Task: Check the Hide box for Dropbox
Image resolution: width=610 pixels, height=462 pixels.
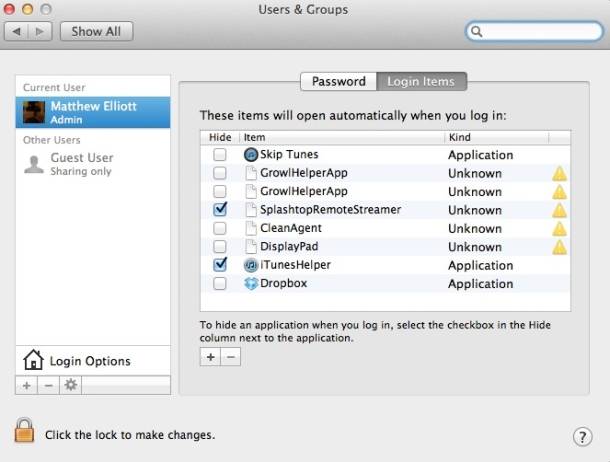Action: pos(220,283)
